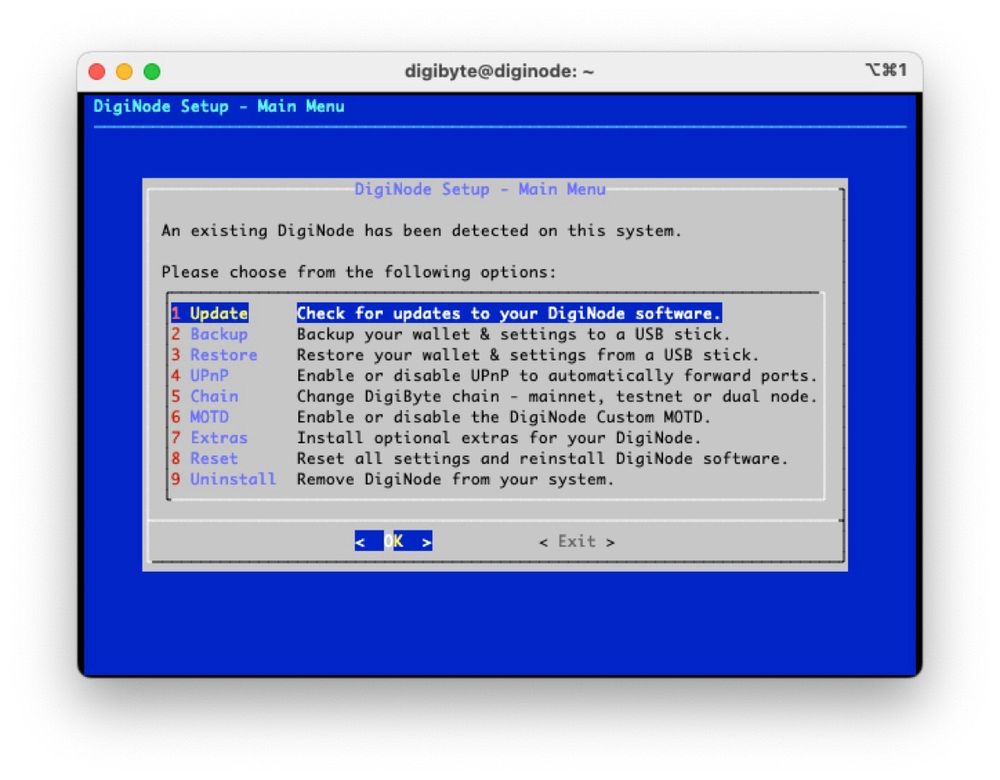
Task: Select the Reset menu option
Action: click(x=205, y=459)
